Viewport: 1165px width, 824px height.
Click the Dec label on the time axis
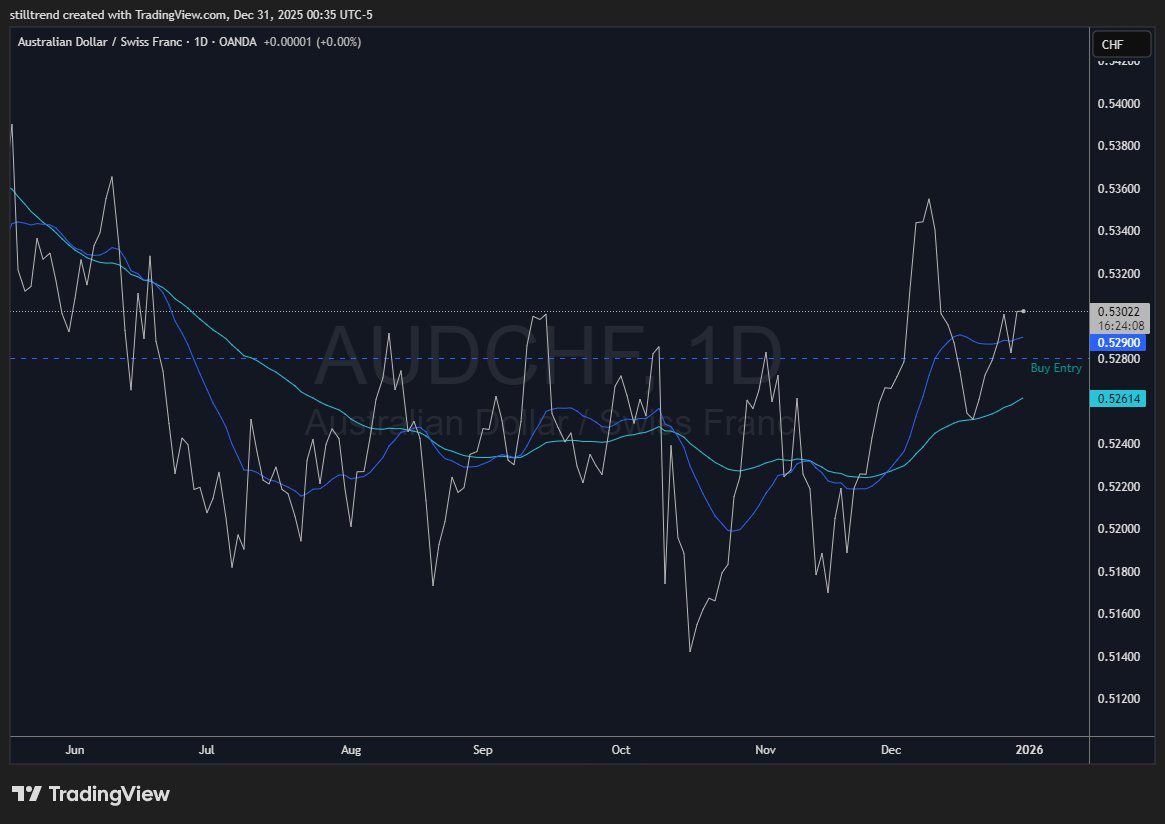coord(890,749)
